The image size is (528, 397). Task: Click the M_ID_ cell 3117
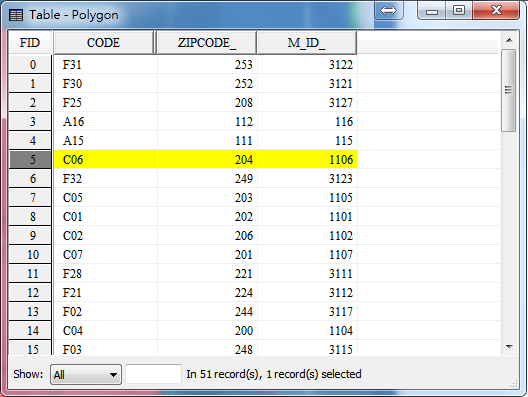[x=307, y=311]
